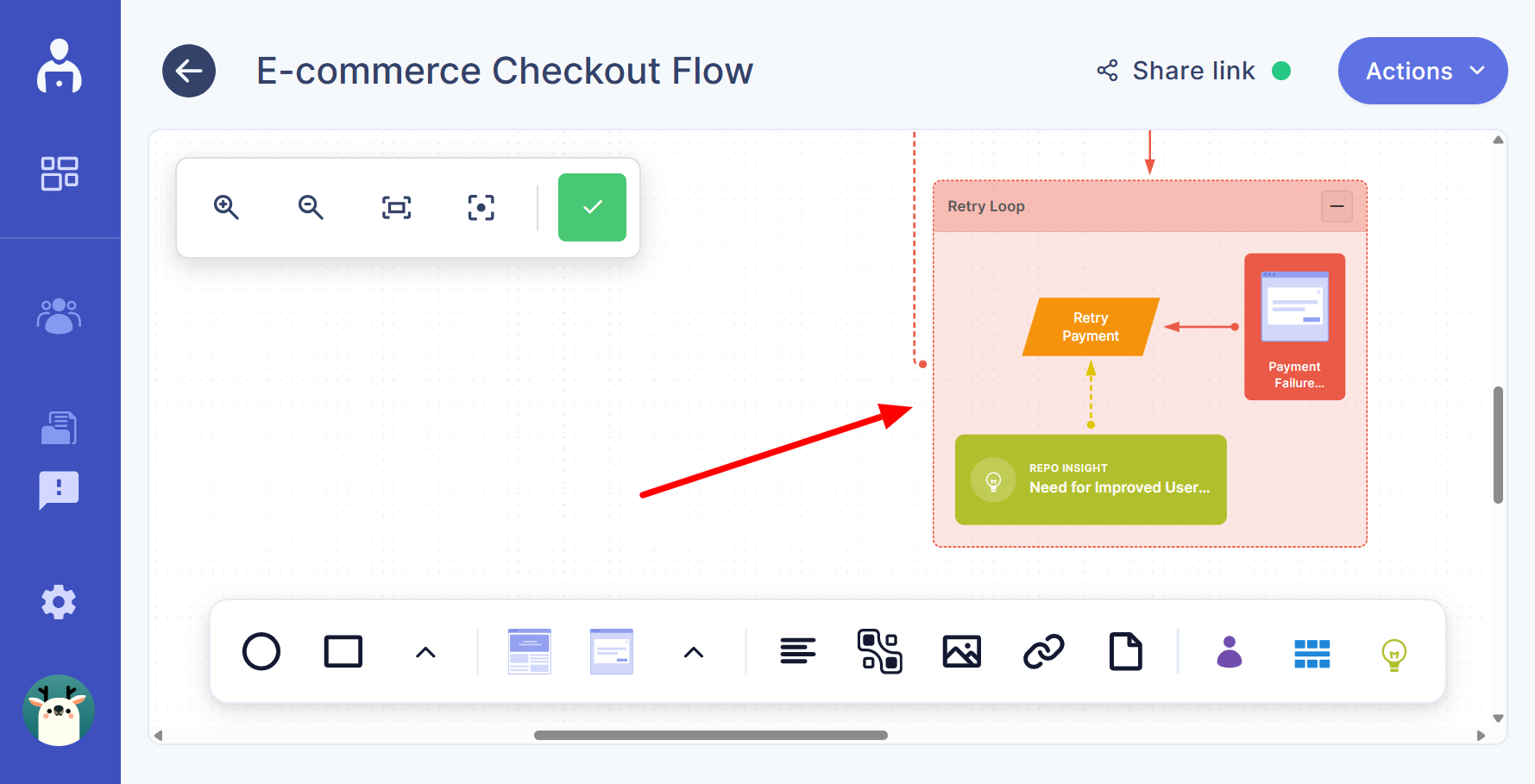Insert an image element
Screen dimensions: 1535x784
pos(962,652)
